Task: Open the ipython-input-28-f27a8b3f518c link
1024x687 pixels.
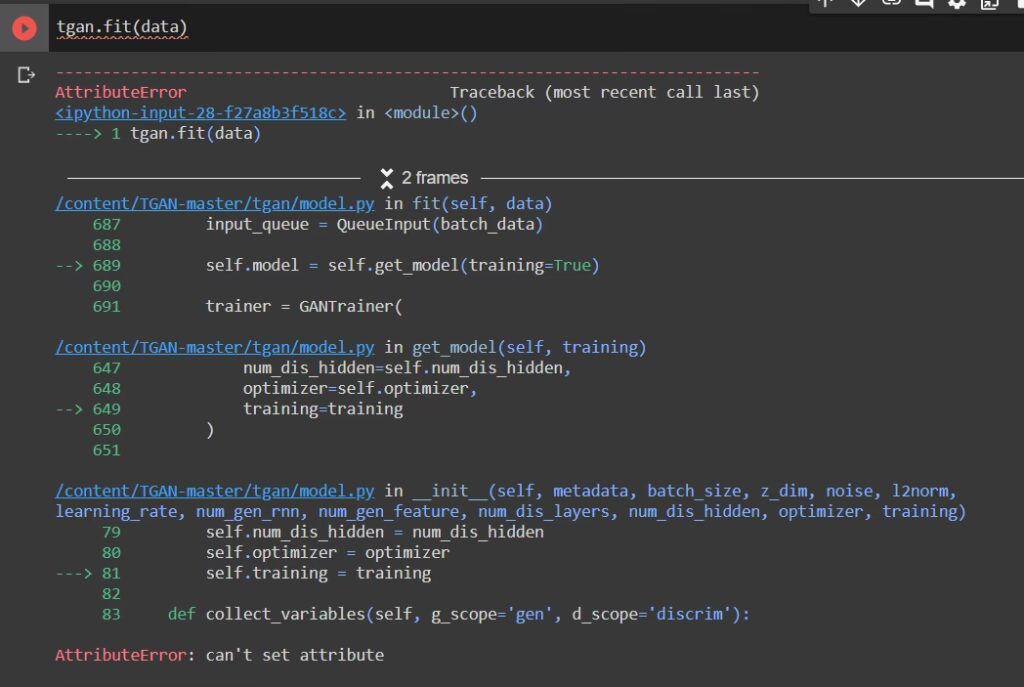Action: click(201, 113)
